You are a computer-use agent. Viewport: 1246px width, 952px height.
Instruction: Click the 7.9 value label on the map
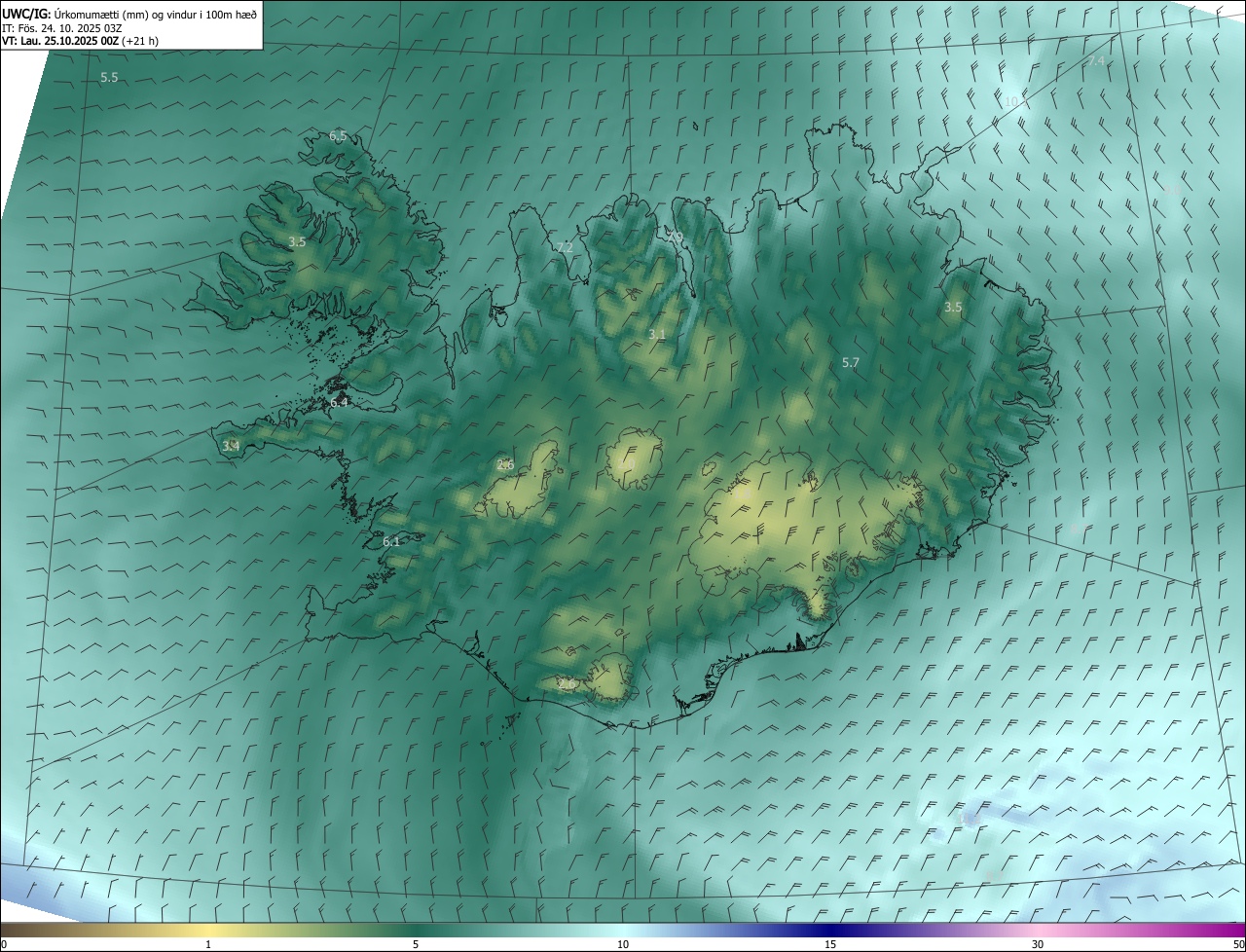(675, 238)
